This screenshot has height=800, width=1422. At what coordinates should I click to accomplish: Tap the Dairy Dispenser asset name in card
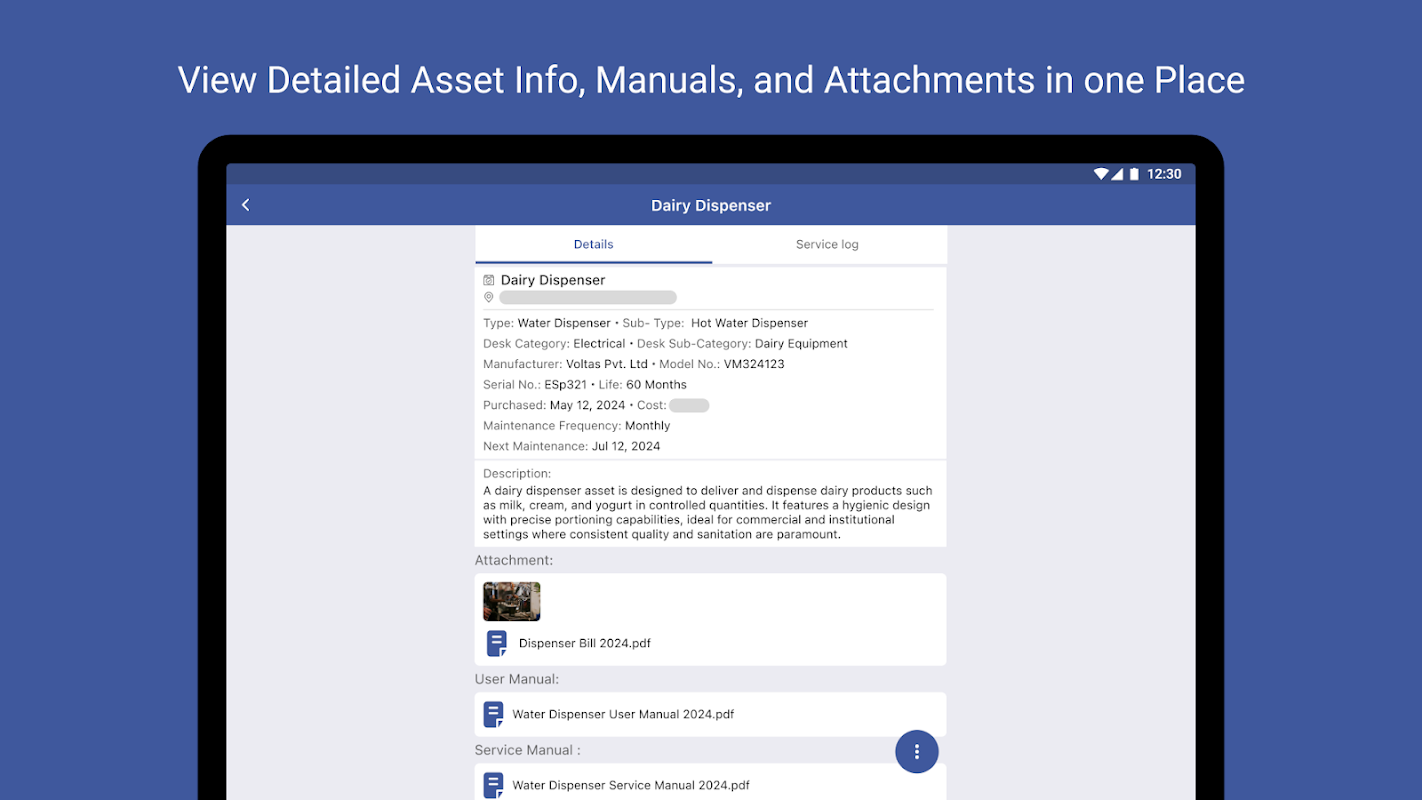pyautogui.click(x=553, y=280)
